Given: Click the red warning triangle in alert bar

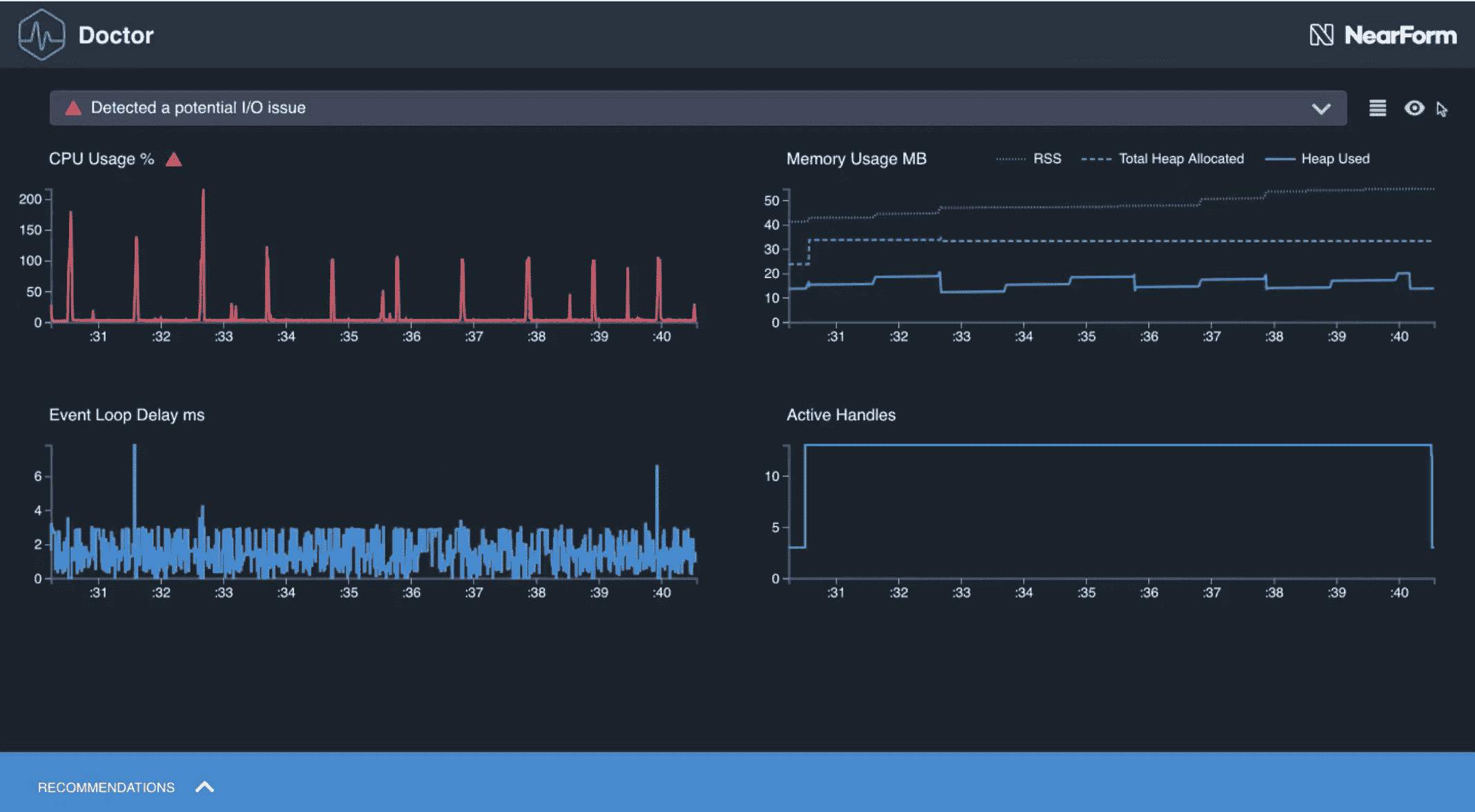Looking at the screenshot, I should pyautogui.click(x=73, y=108).
